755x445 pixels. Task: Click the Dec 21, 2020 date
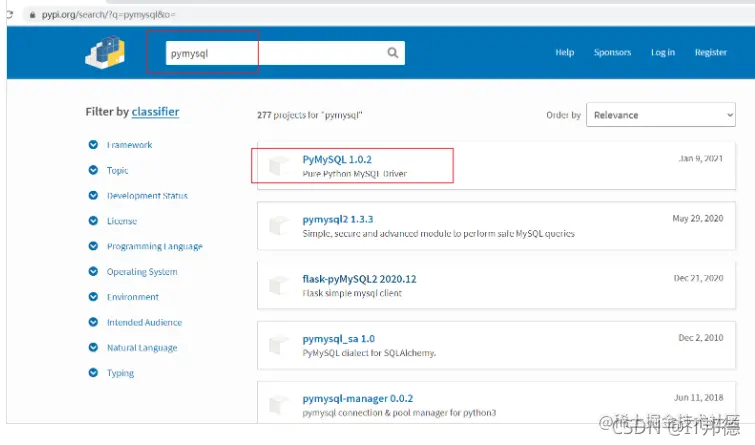[x=698, y=278]
